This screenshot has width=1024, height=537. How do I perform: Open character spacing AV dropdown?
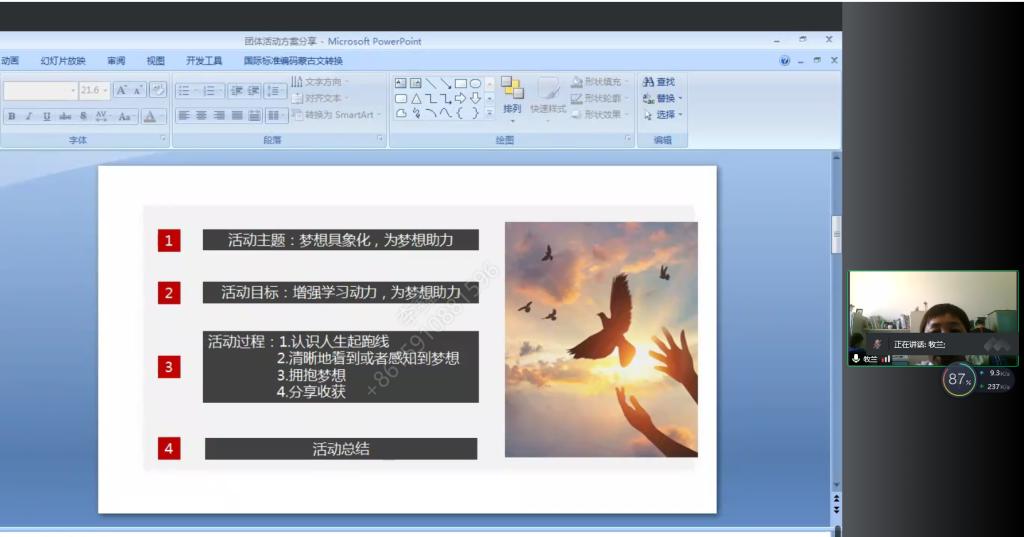(102, 116)
